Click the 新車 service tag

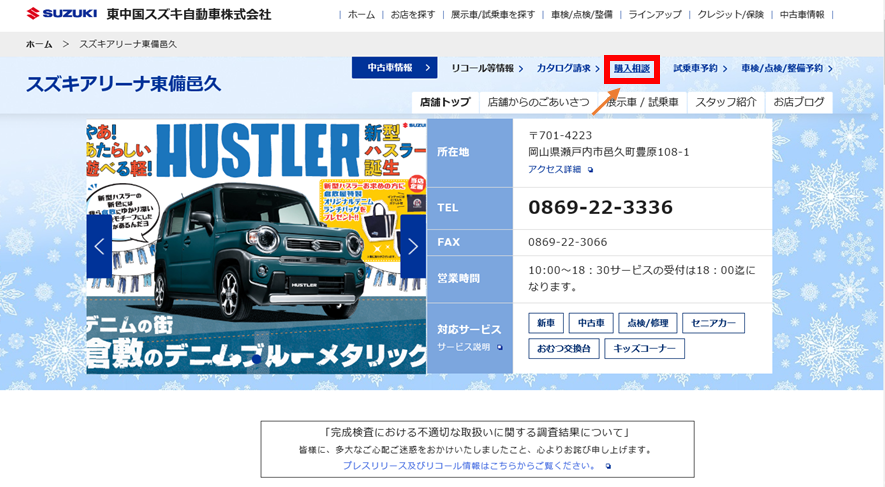[546, 323]
